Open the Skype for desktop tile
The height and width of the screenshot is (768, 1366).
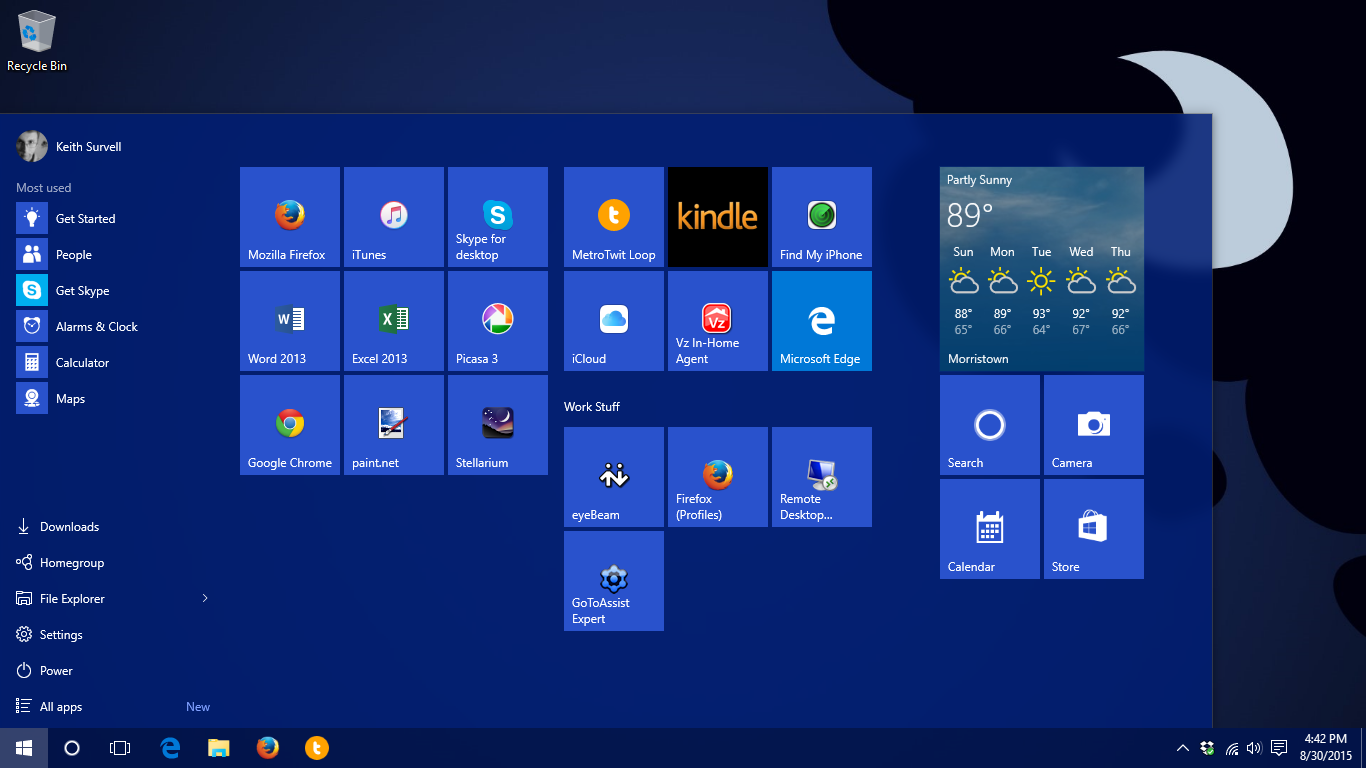(x=498, y=217)
